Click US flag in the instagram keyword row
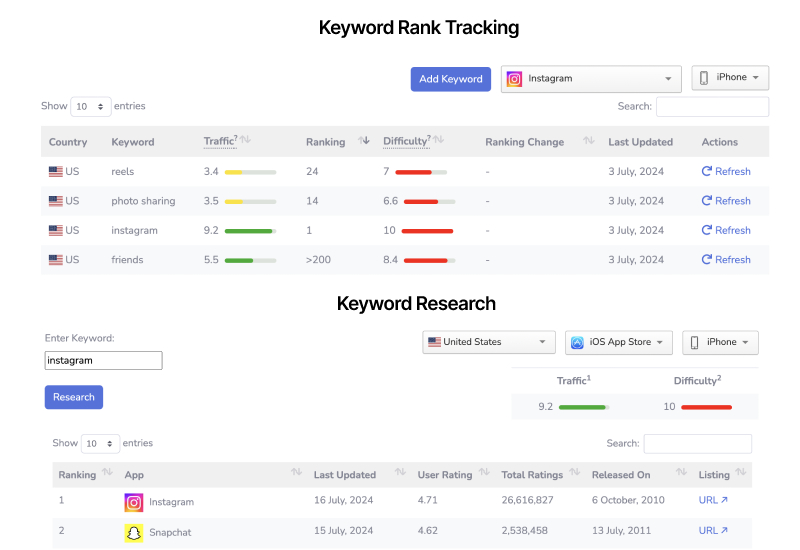The image size is (800, 550). (x=56, y=231)
